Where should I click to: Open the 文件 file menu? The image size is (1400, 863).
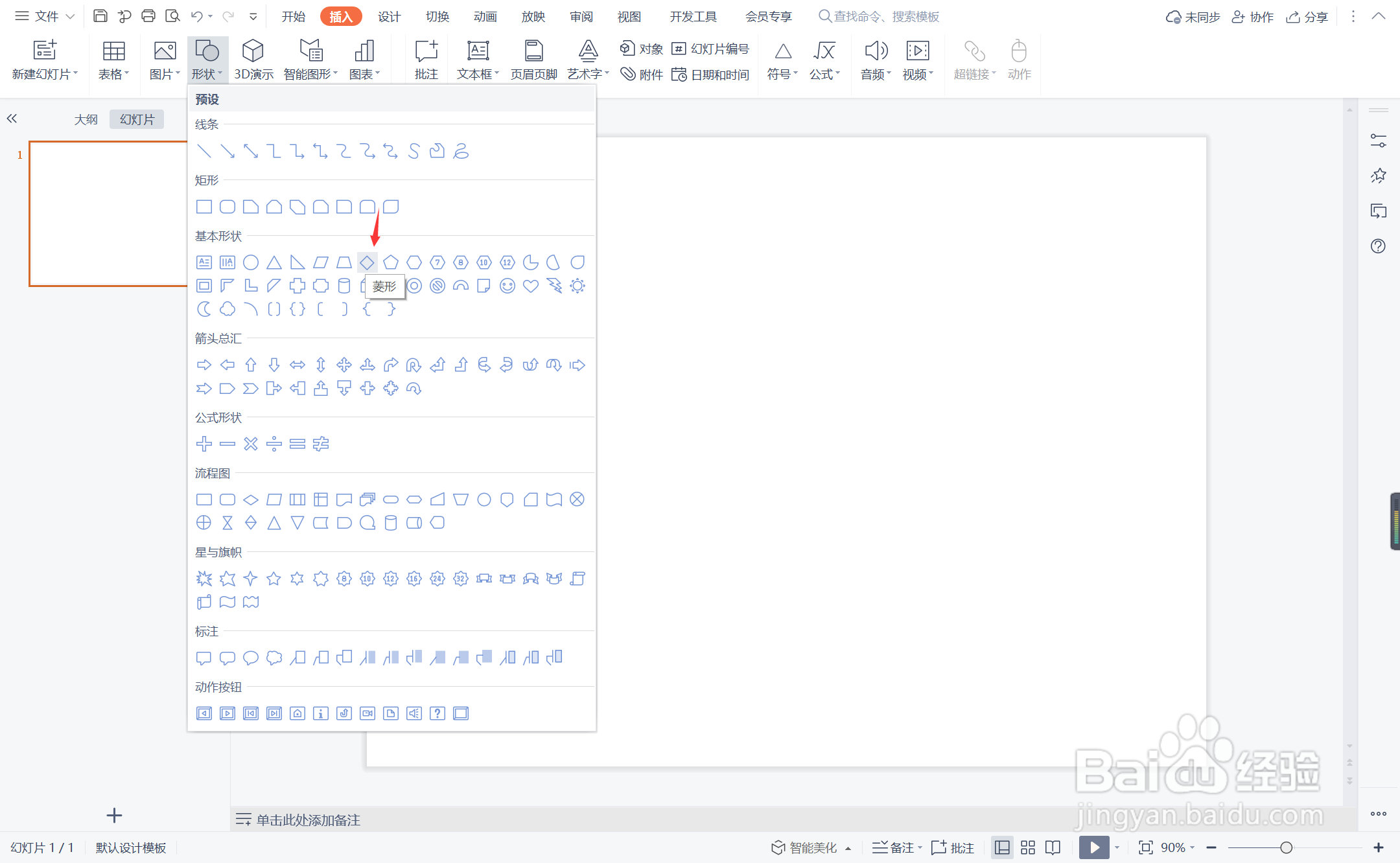(x=45, y=16)
